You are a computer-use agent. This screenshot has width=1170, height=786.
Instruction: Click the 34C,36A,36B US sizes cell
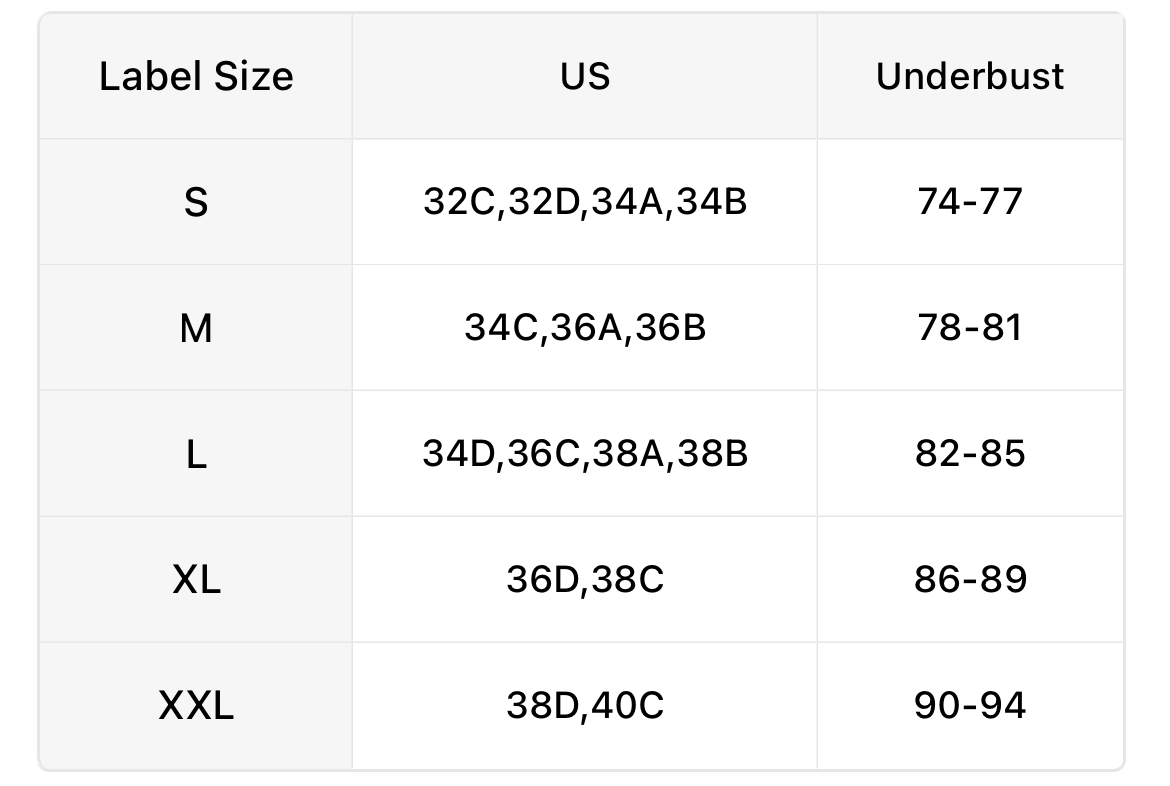click(x=585, y=329)
